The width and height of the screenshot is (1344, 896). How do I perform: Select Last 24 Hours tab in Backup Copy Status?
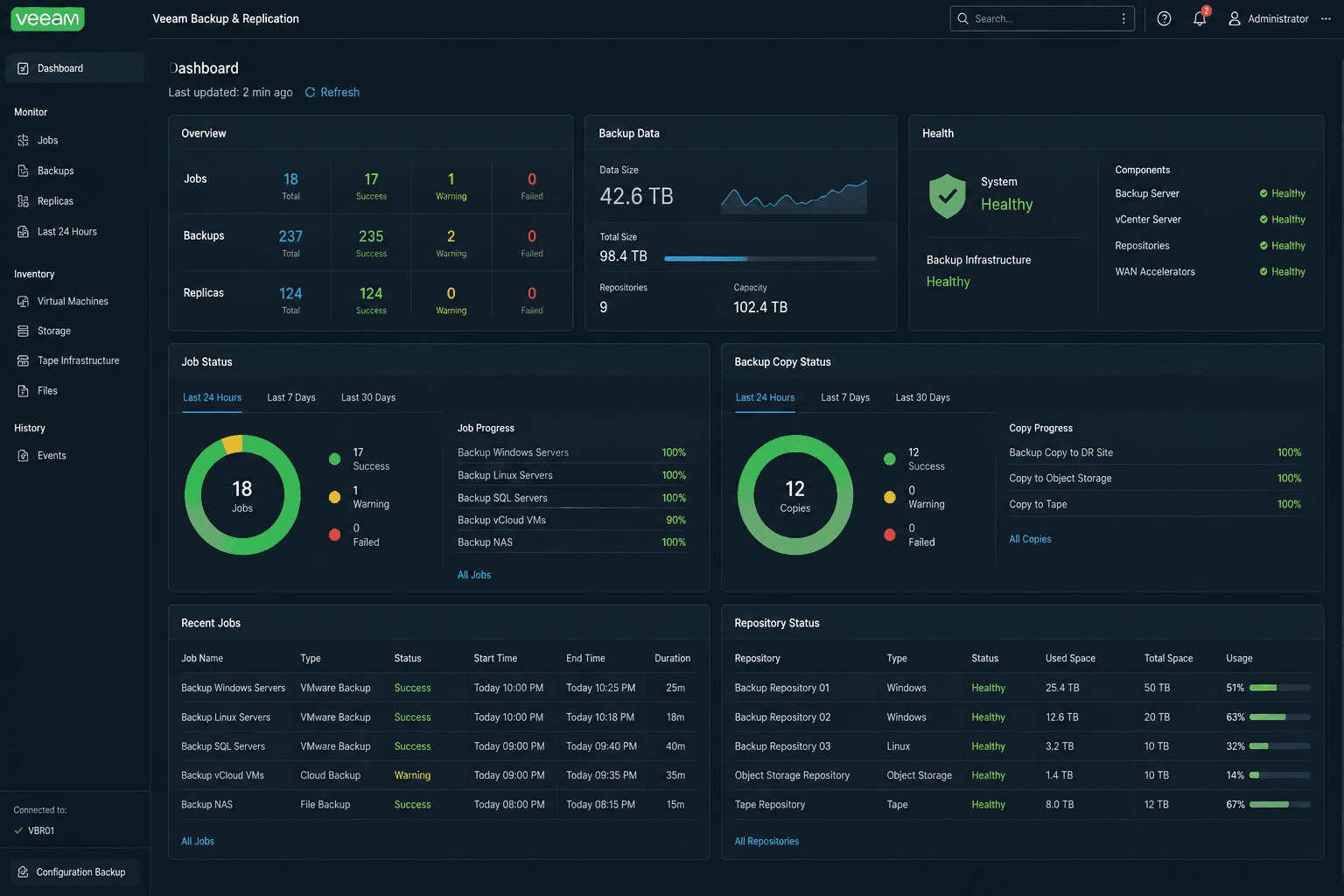(765, 398)
